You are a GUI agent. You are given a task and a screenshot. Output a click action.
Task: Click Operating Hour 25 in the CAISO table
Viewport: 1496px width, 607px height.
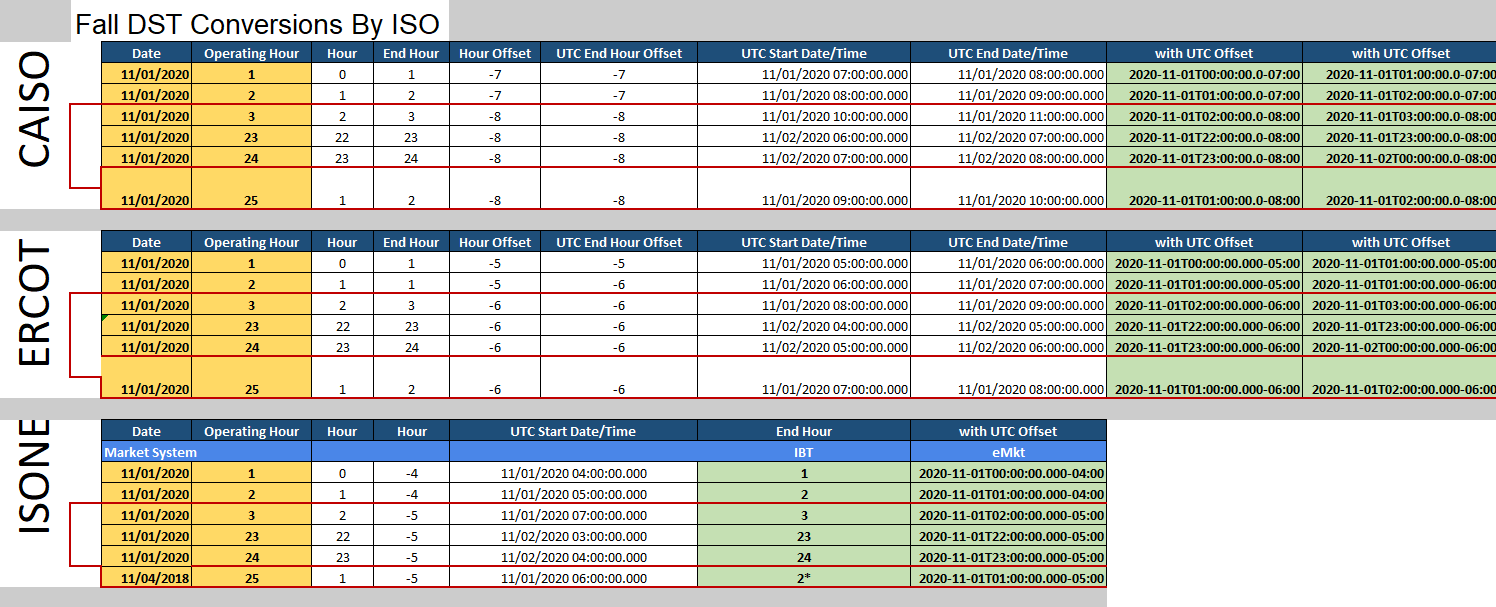[251, 188]
